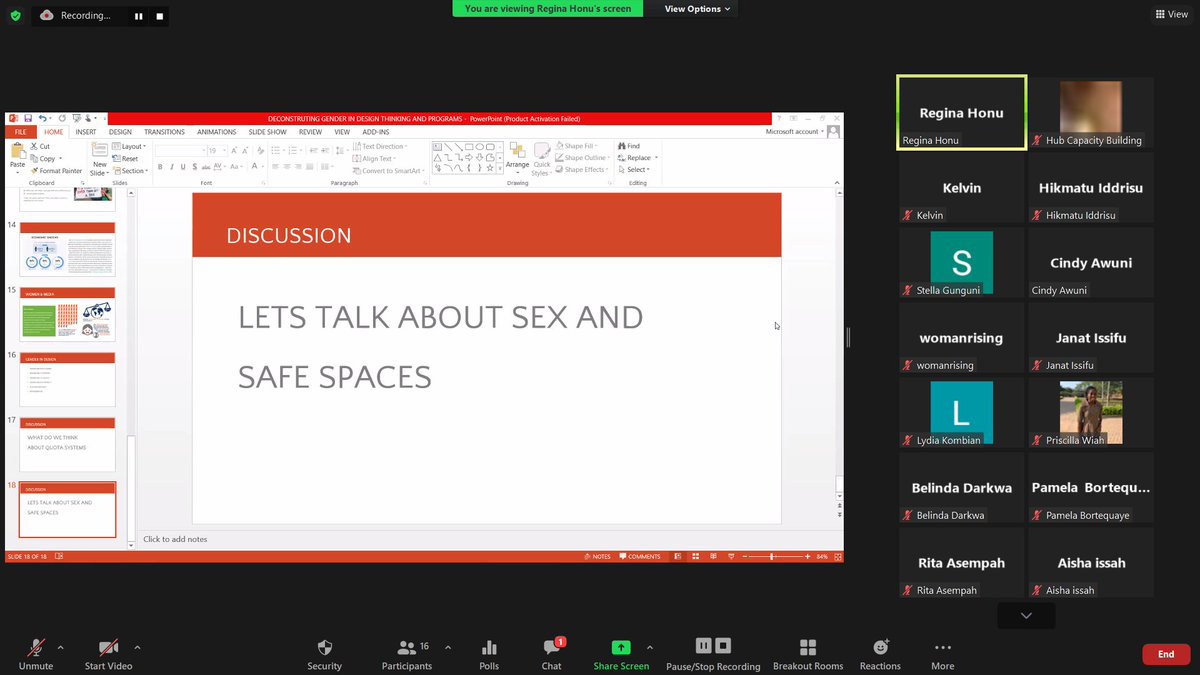
Task: Click the Save icon in quick access toolbar
Action: [x=28, y=118]
